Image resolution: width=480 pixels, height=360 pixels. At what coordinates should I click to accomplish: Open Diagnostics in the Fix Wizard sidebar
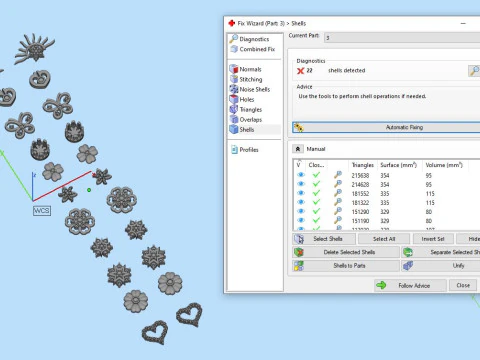pos(254,39)
